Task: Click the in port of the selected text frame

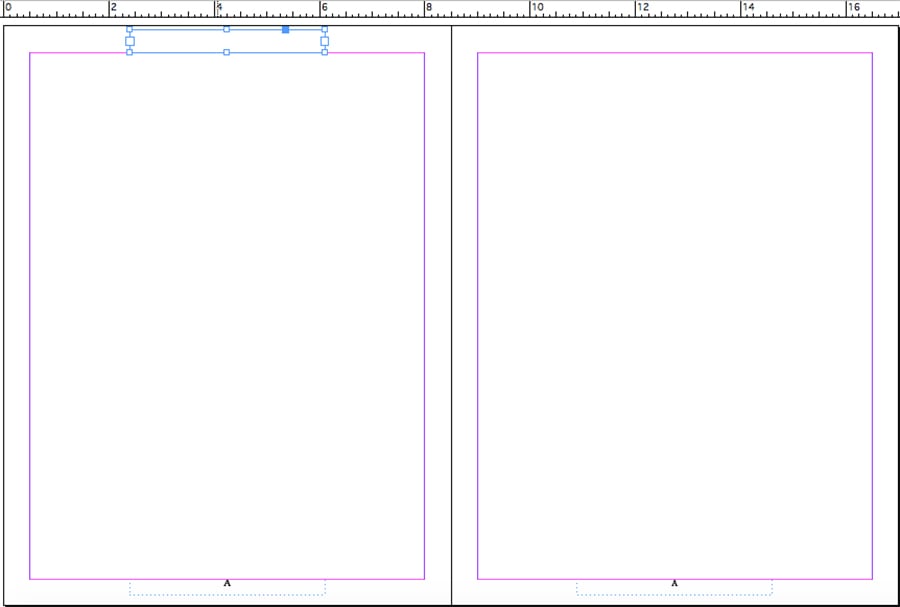Action: (x=130, y=41)
